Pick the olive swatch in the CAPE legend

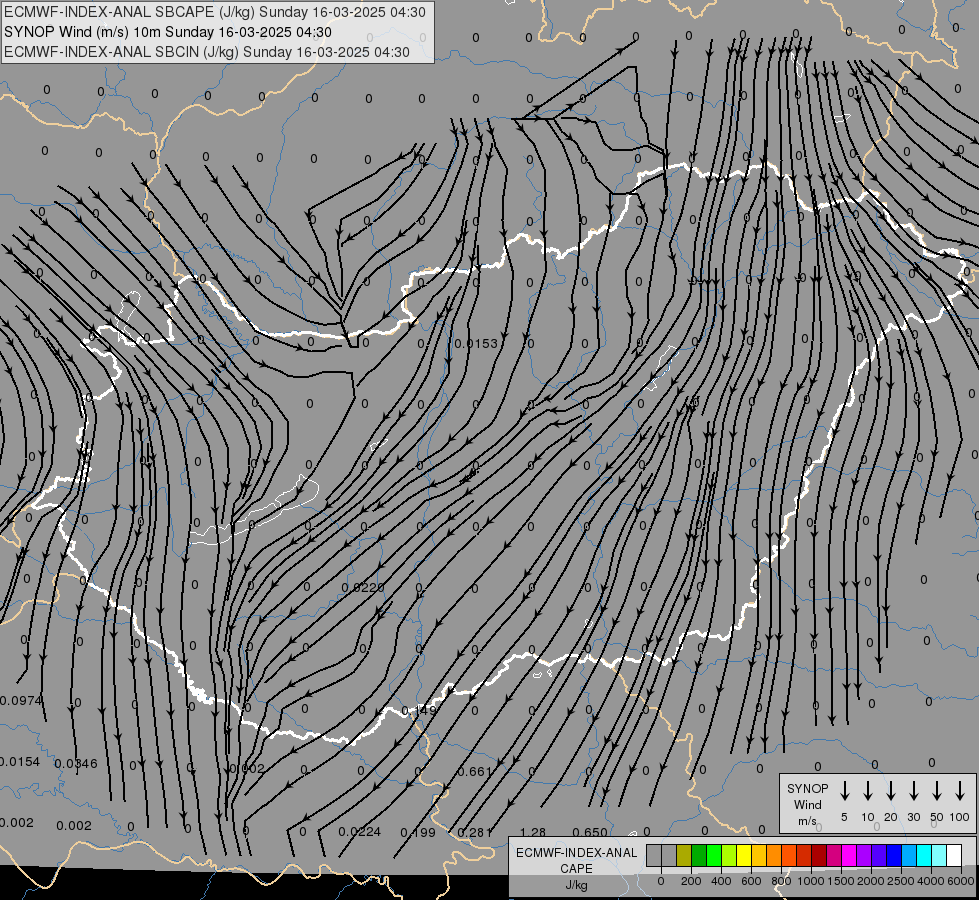click(684, 855)
